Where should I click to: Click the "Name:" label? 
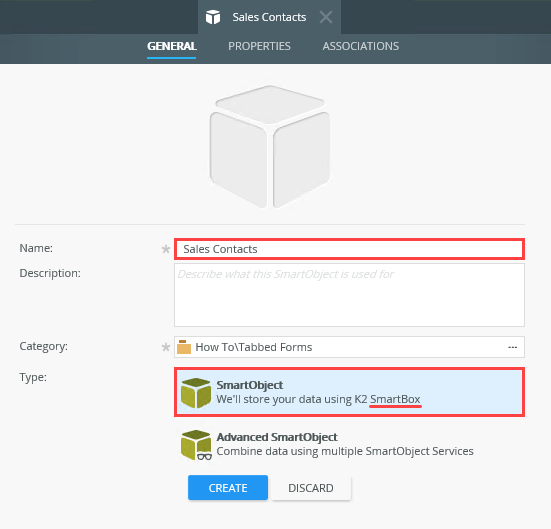coord(36,248)
